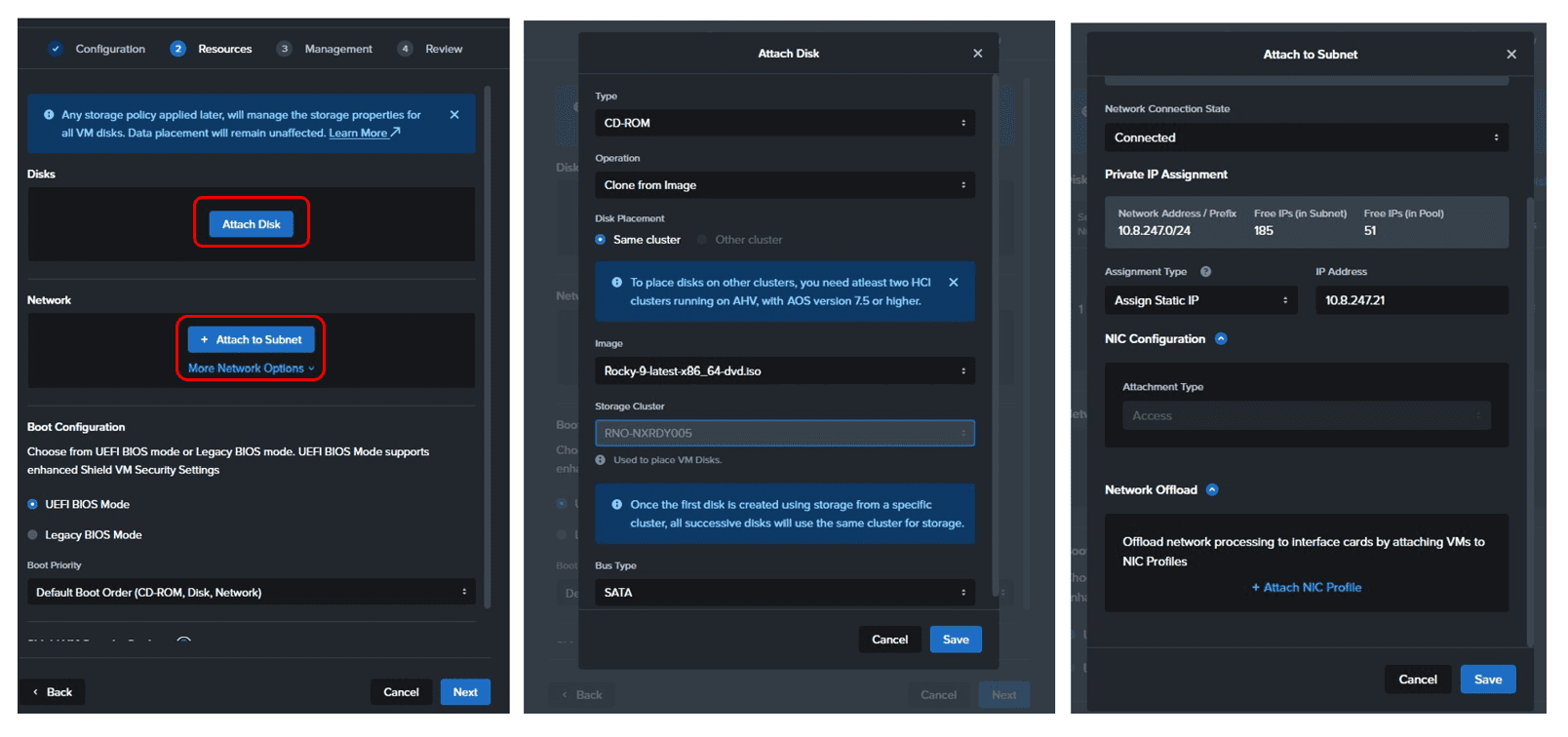Open the Learn More external link
The width and height of the screenshot is (1568, 737).
click(x=365, y=134)
